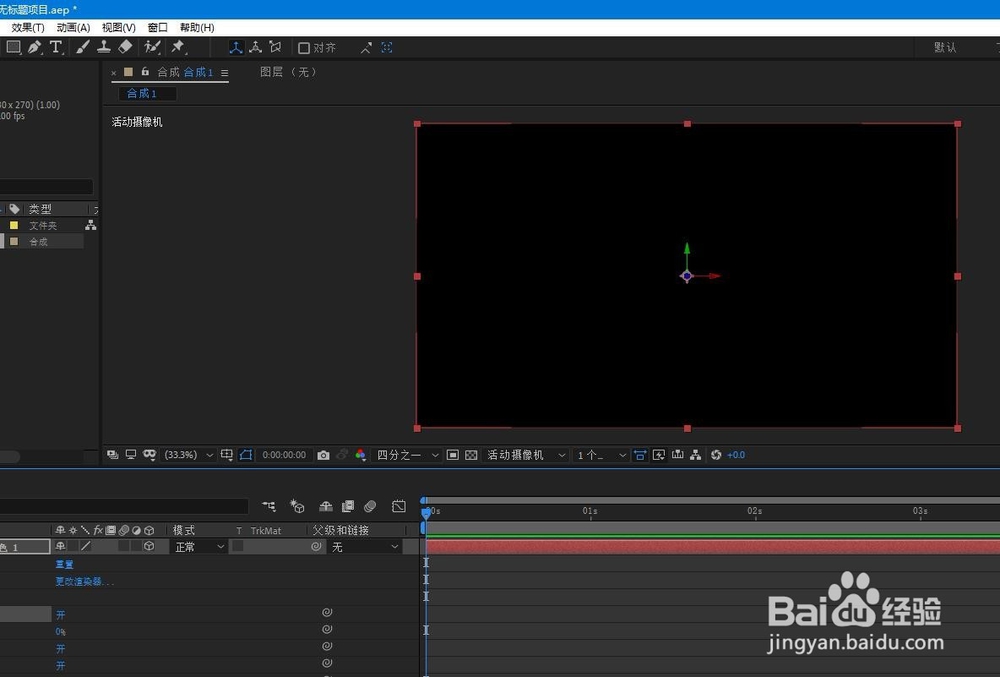Click the 0% property value
1000x677 pixels.
61,632
